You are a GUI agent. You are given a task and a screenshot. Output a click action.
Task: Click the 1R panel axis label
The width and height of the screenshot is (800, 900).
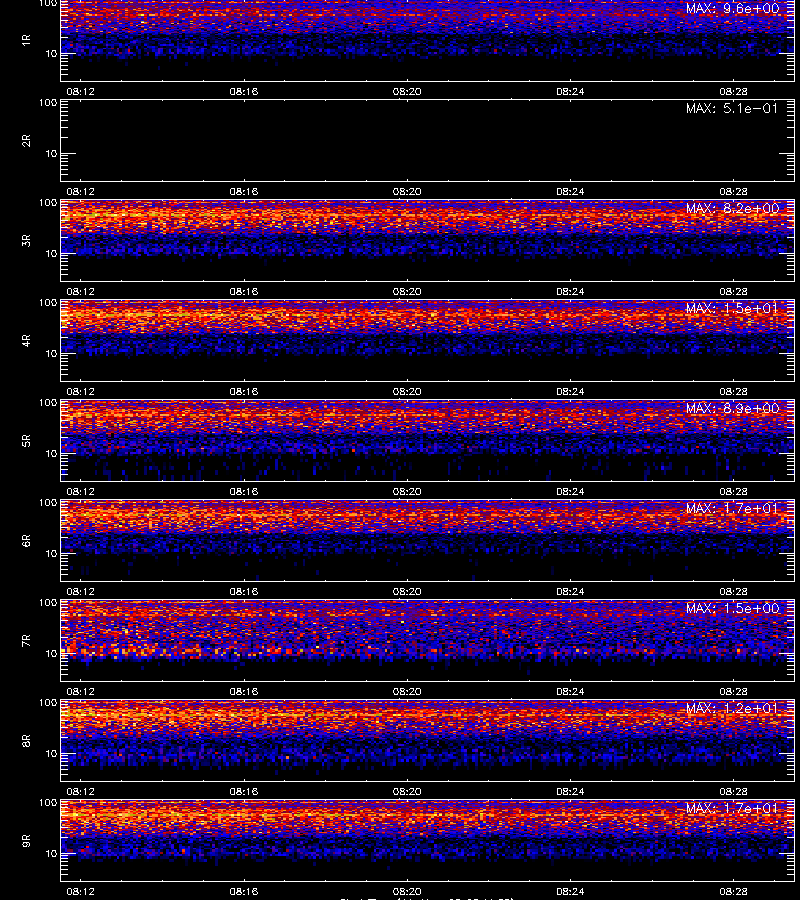26,40
